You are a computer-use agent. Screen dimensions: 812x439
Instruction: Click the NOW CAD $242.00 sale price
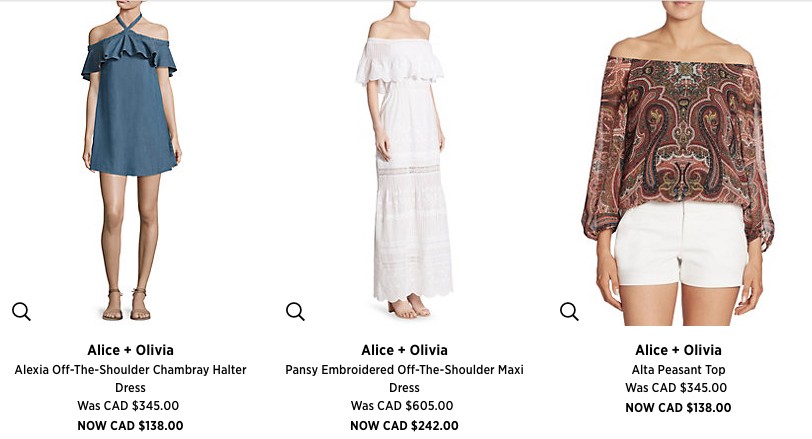coord(404,426)
